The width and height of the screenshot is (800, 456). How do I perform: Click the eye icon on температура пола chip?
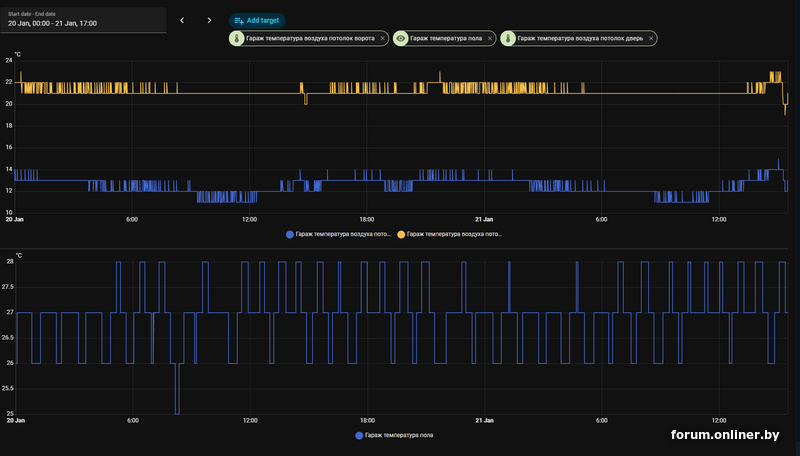(x=401, y=38)
